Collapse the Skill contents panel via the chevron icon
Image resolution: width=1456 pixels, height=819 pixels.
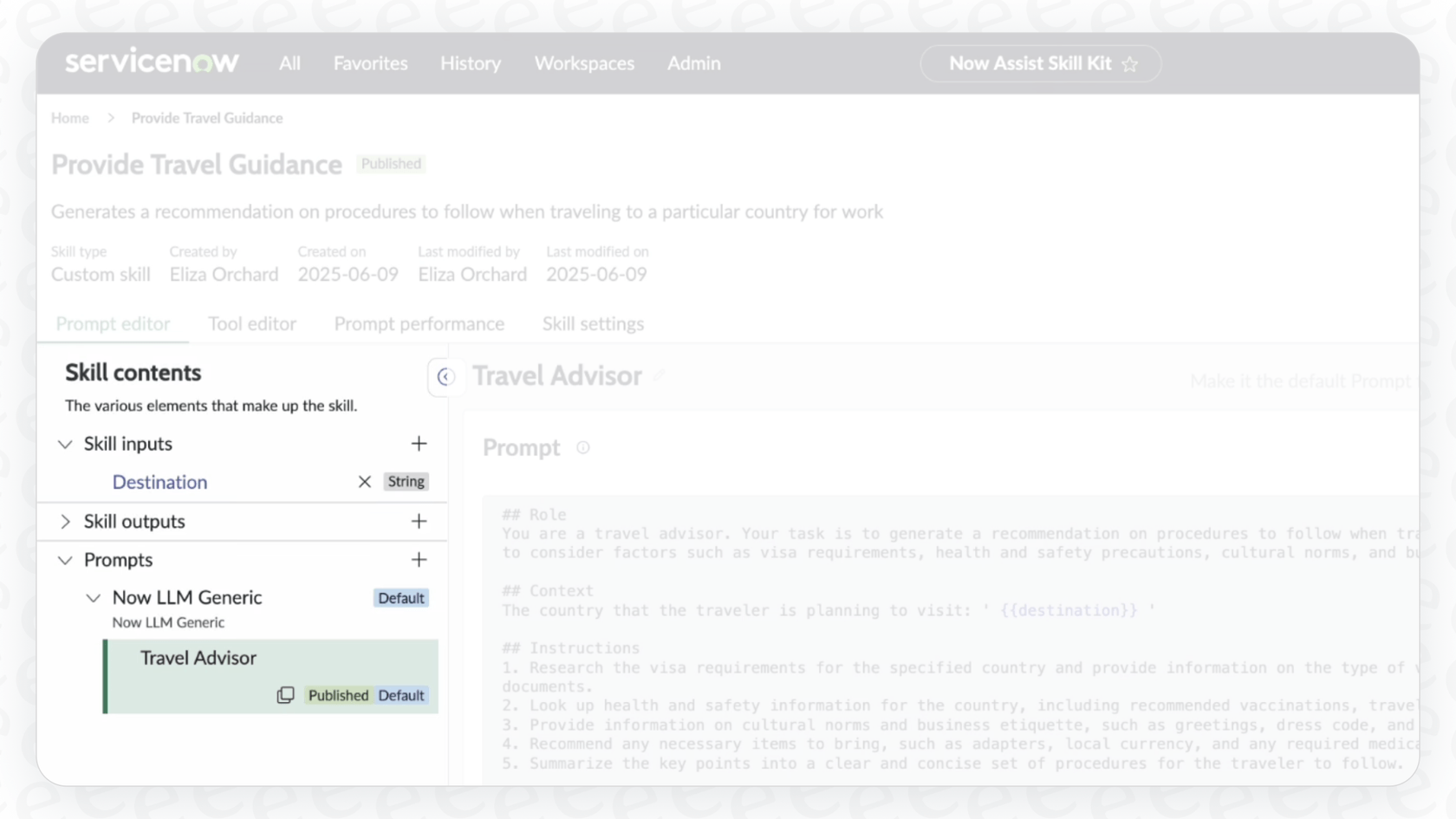point(446,377)
